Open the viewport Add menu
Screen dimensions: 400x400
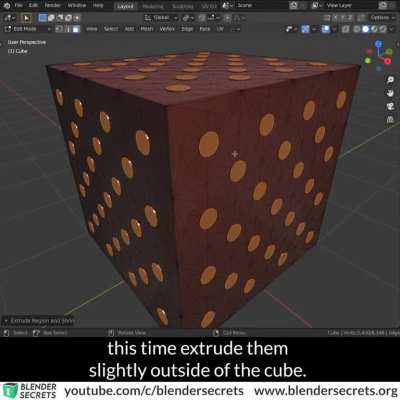(129, 29)
